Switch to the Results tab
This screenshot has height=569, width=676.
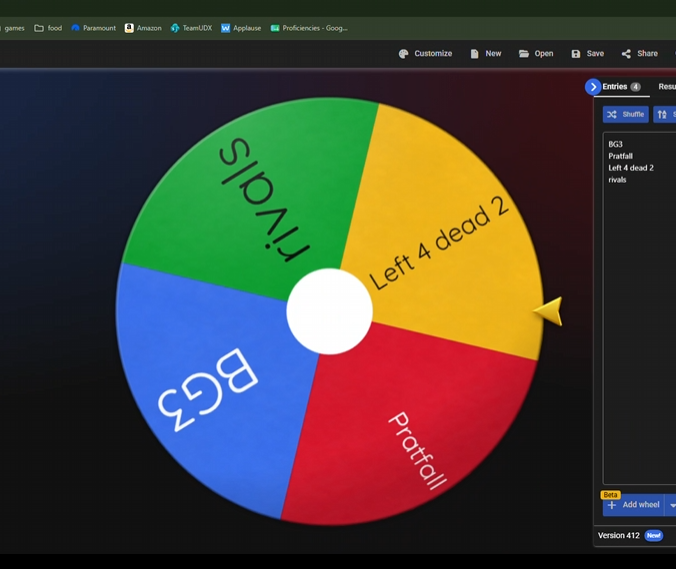[x=667, y=87]
